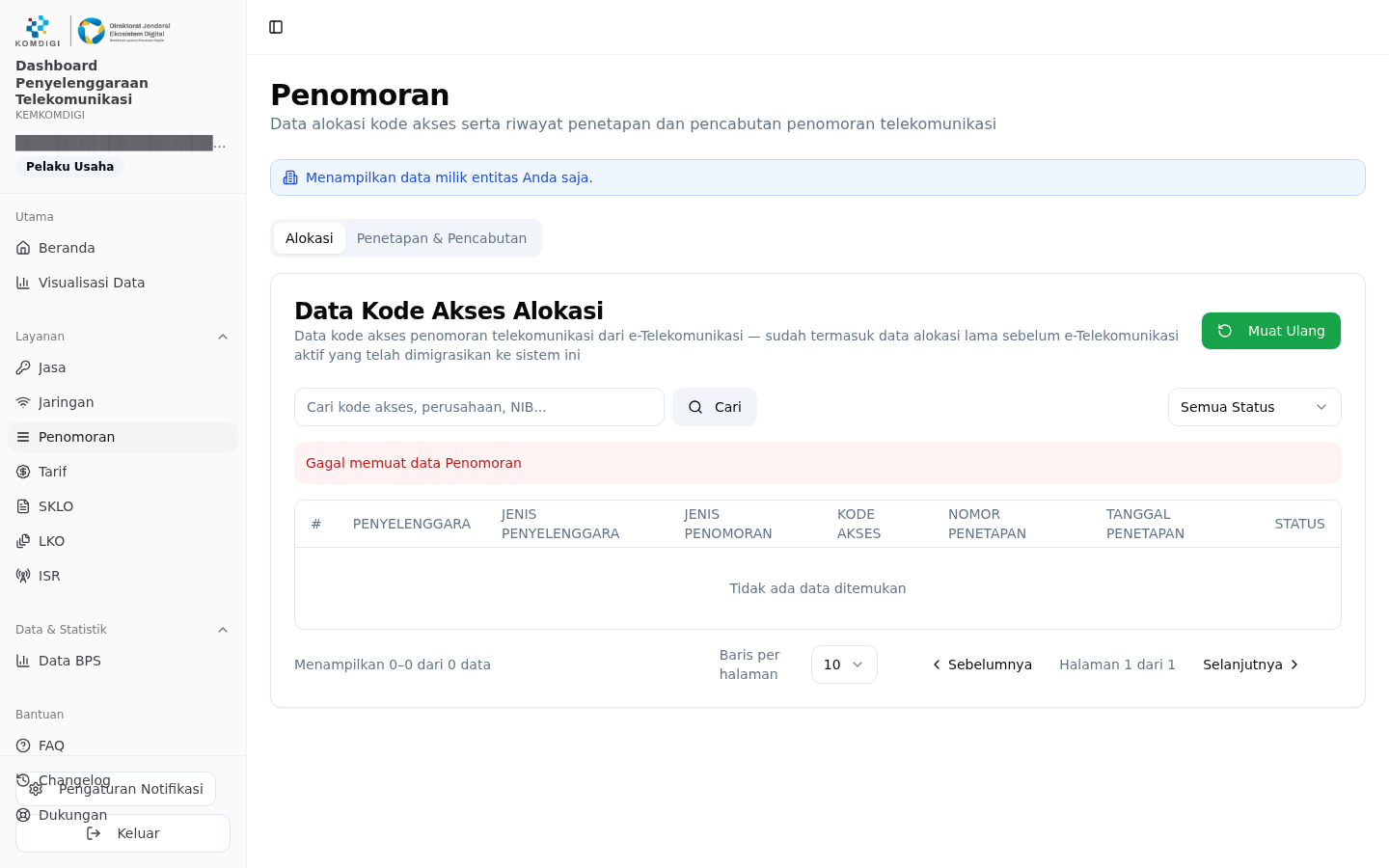
Task: Click the Penomoran list icon
Action: pyautogui.click(x=23, y=437)
